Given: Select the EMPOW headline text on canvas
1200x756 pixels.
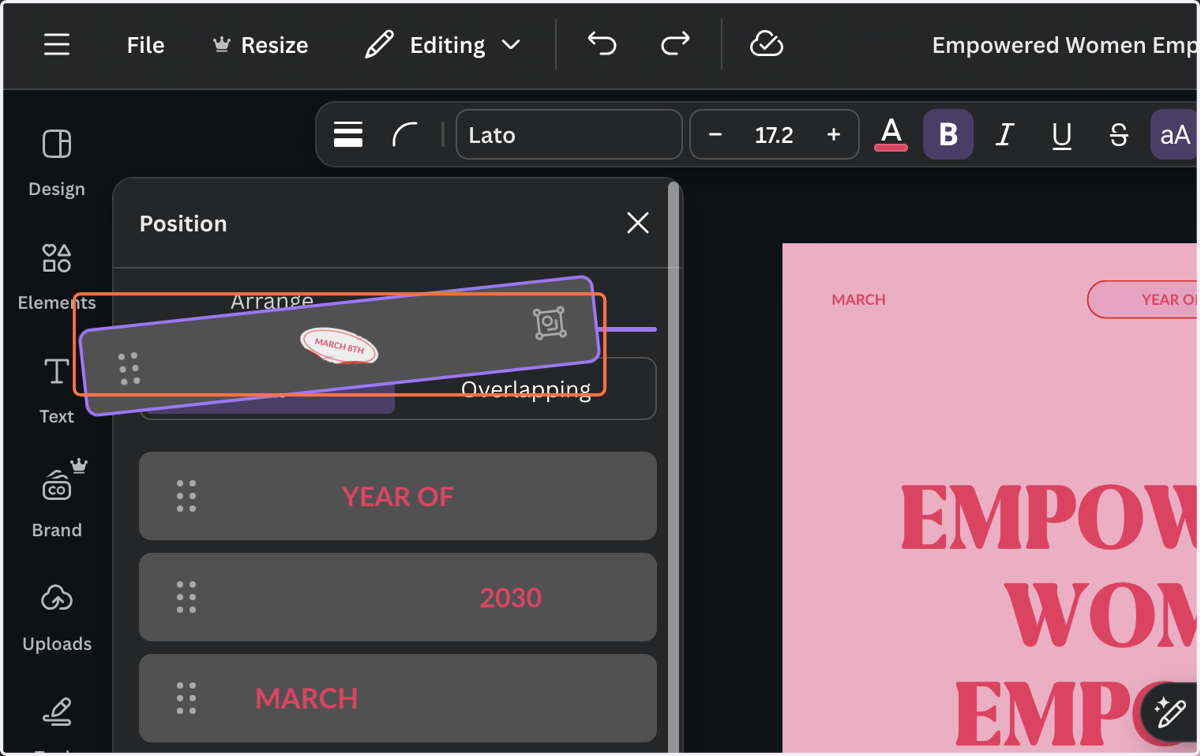Looking at the screenshot, I should point(1049,517).
